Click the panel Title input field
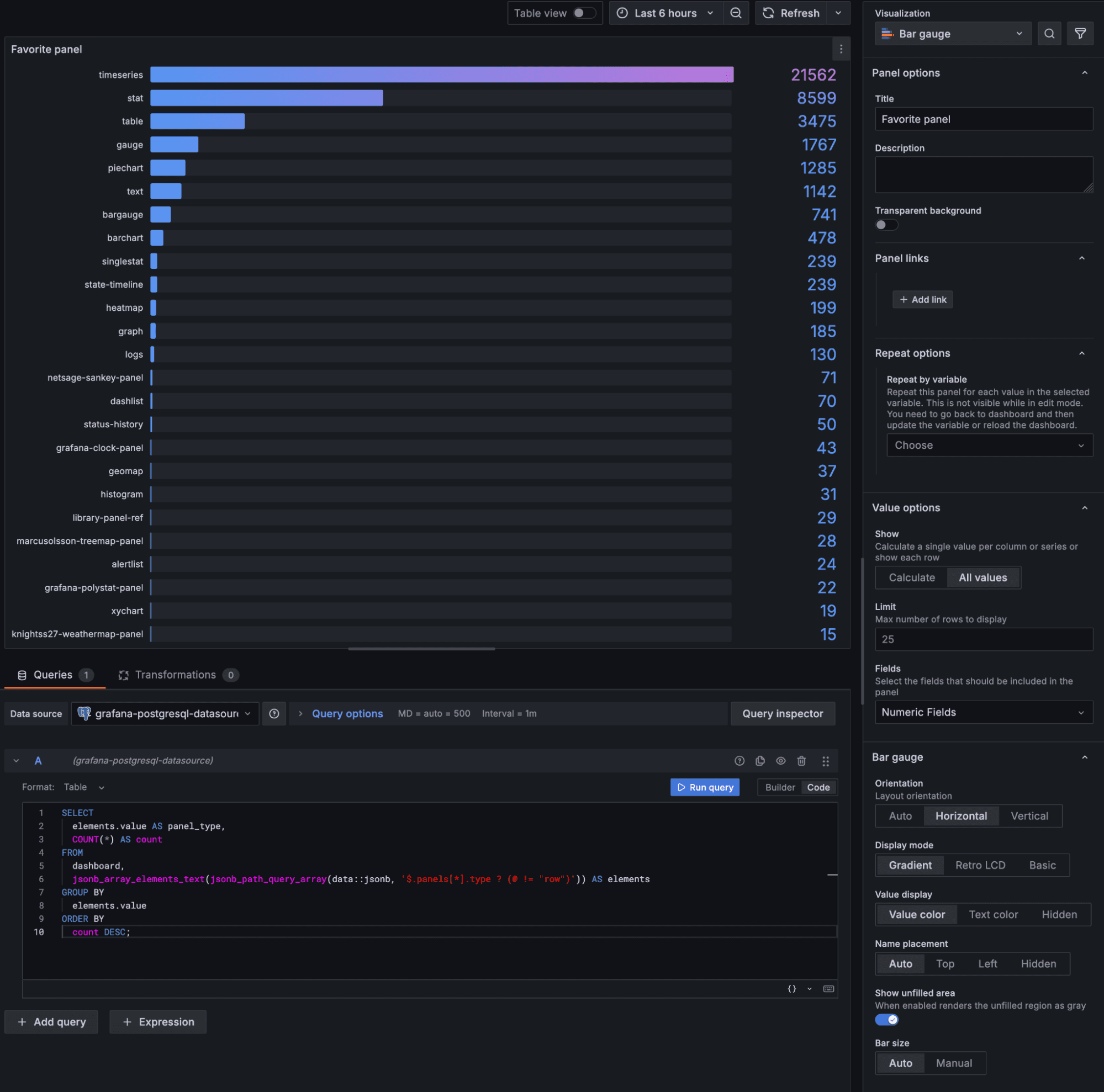Viewport: 1104px width, 1092px height. click(x=984, y=119)
